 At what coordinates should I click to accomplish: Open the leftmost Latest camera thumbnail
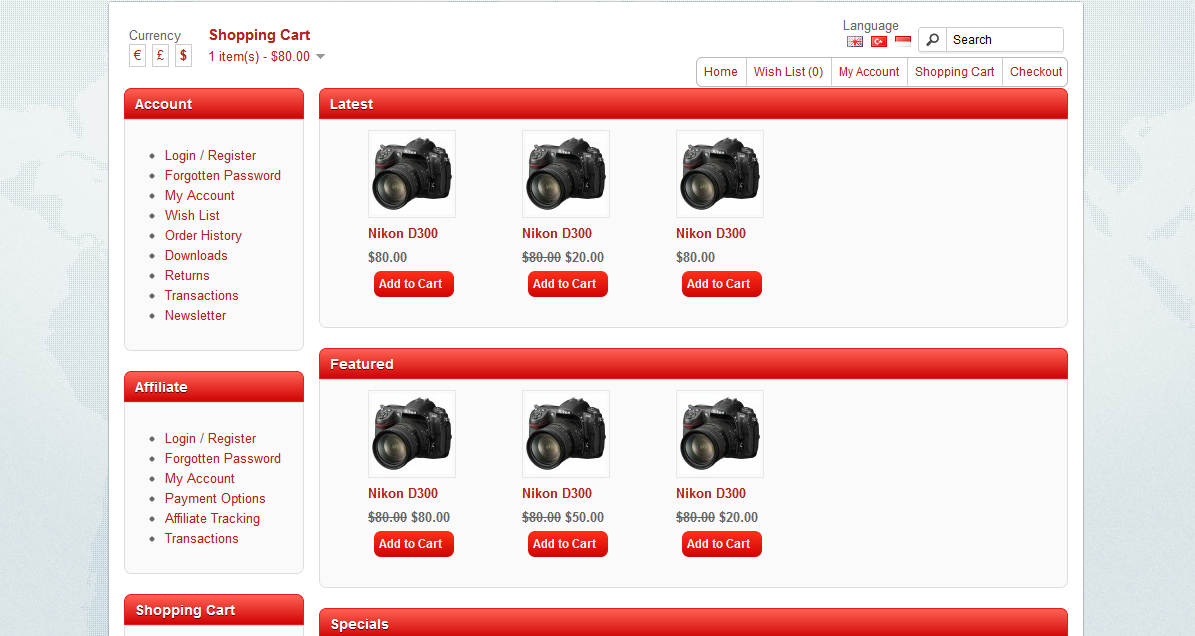point(412,174)
